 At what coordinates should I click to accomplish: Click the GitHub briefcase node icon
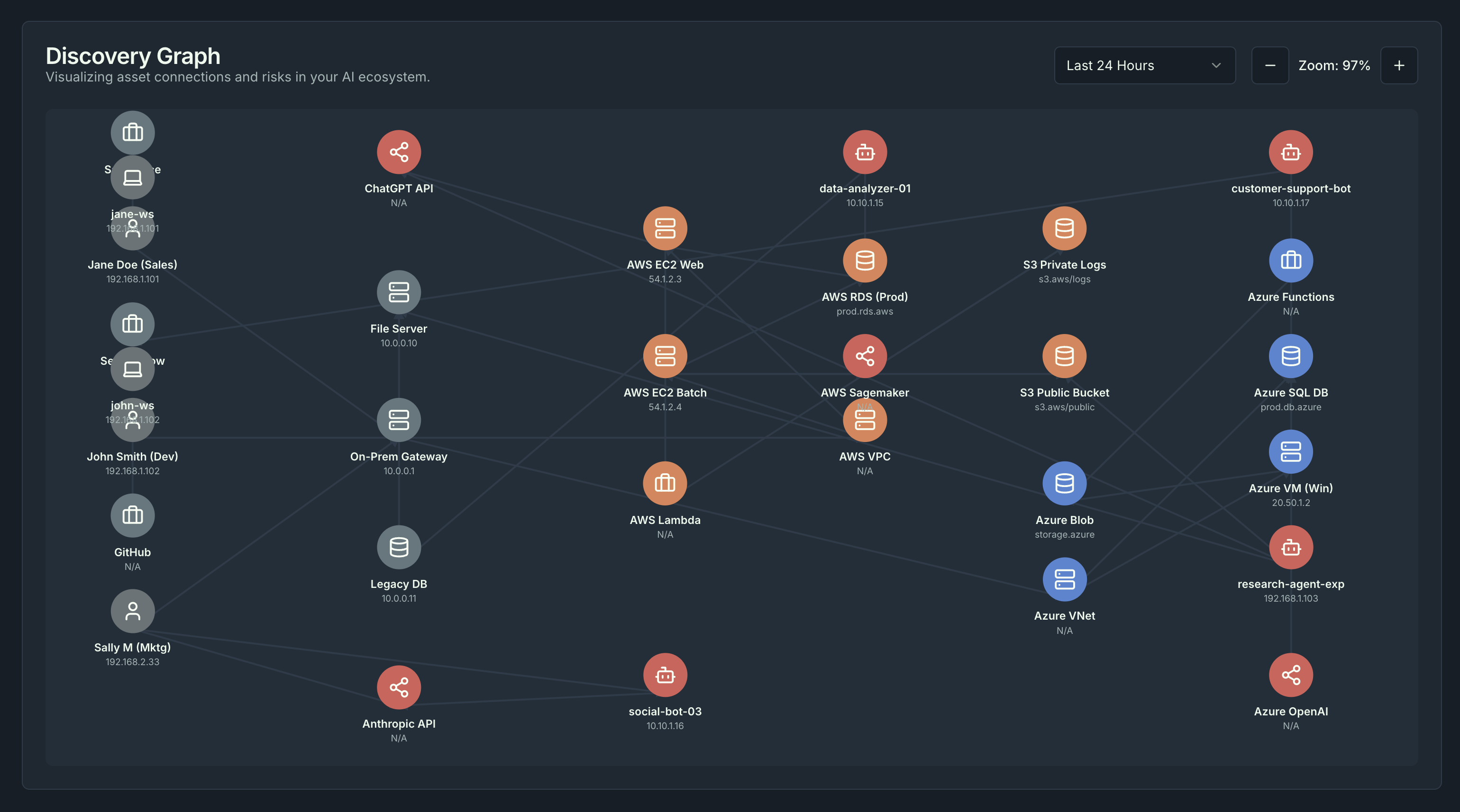click(133, 515)
